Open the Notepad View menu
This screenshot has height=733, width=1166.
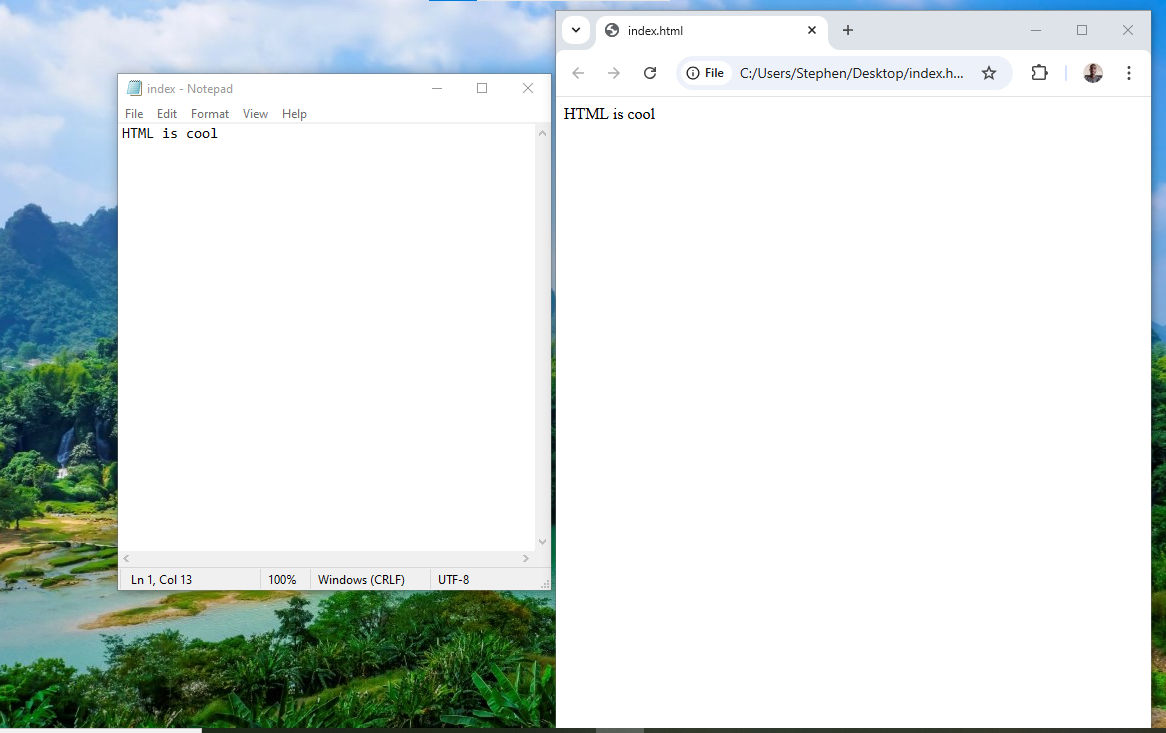(255, 114)
